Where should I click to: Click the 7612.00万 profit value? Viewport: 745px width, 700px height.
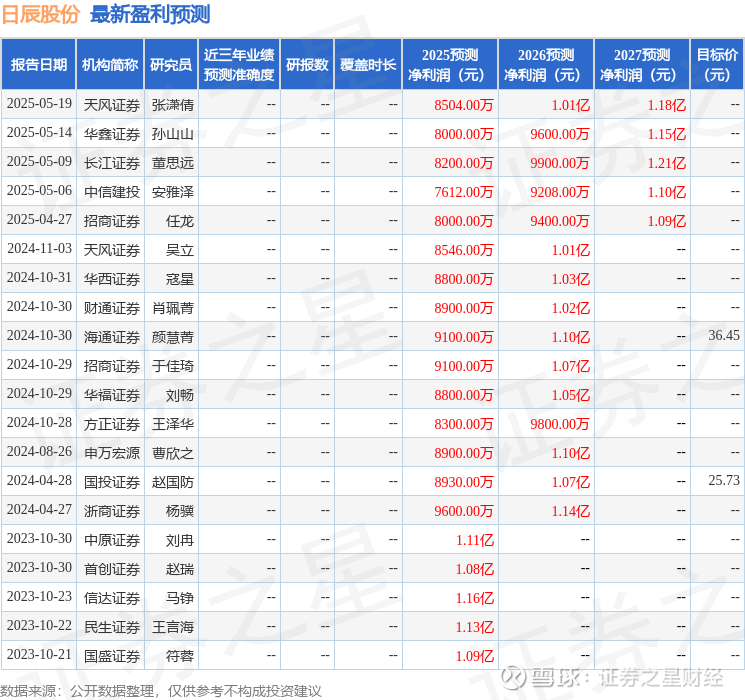(464, 192)
